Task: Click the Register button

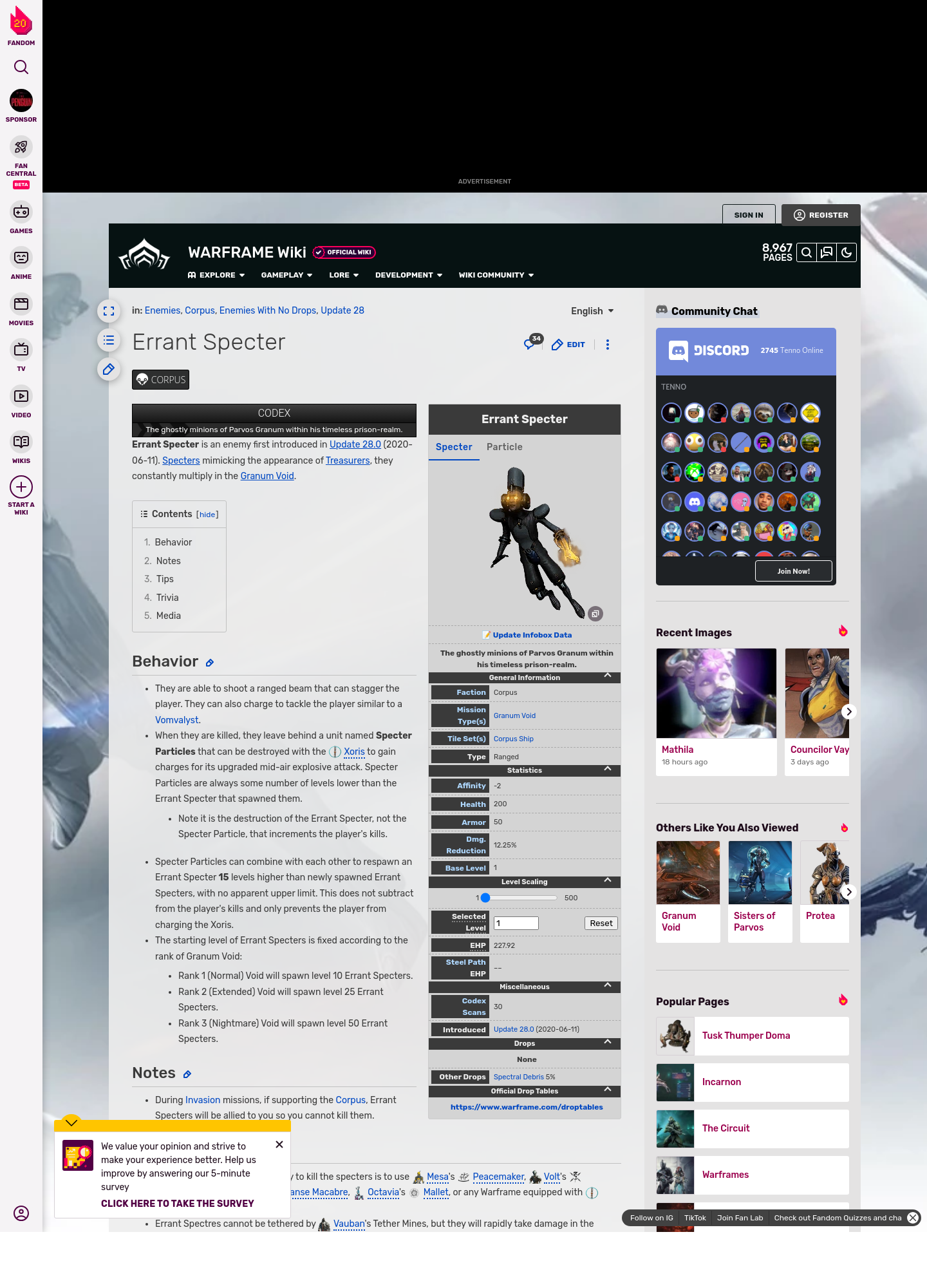Action: click(821, 215)
